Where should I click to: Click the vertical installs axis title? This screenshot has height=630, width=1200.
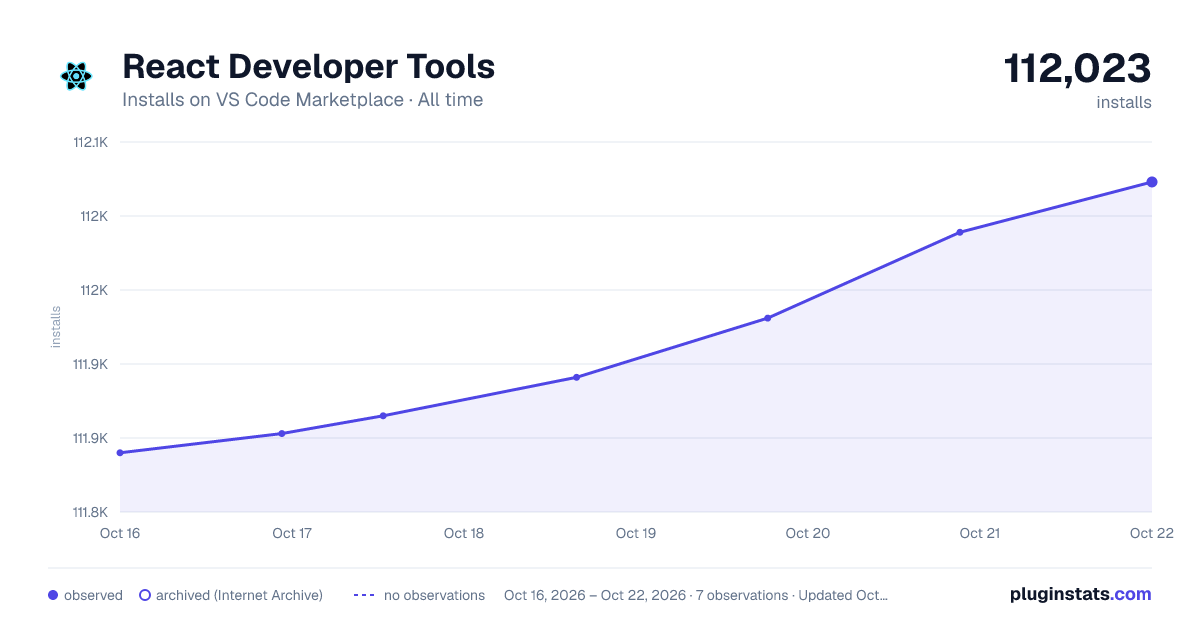[x=56, y=327]
